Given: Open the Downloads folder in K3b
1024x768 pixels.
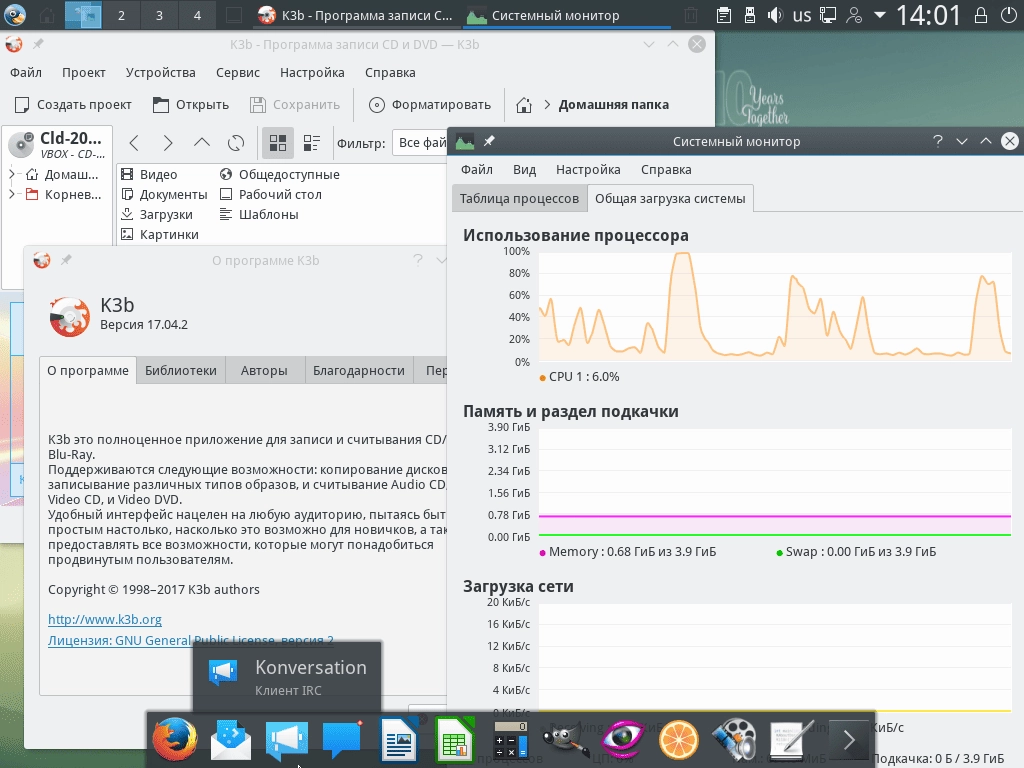Looking at the screenshot, I should [157, 214].
